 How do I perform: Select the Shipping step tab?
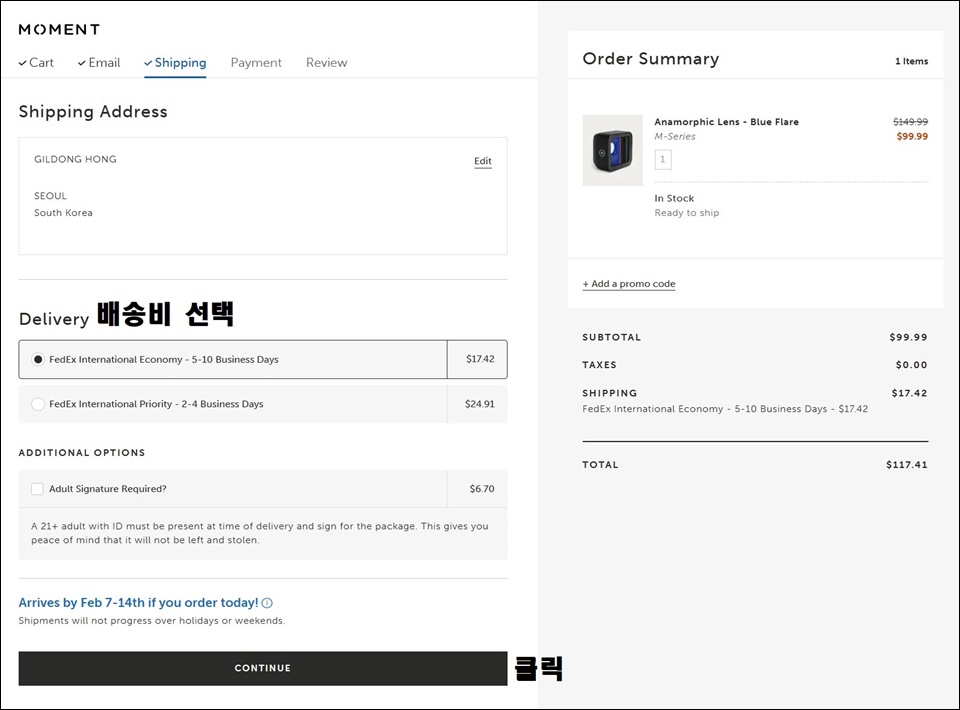click(175, 62)
